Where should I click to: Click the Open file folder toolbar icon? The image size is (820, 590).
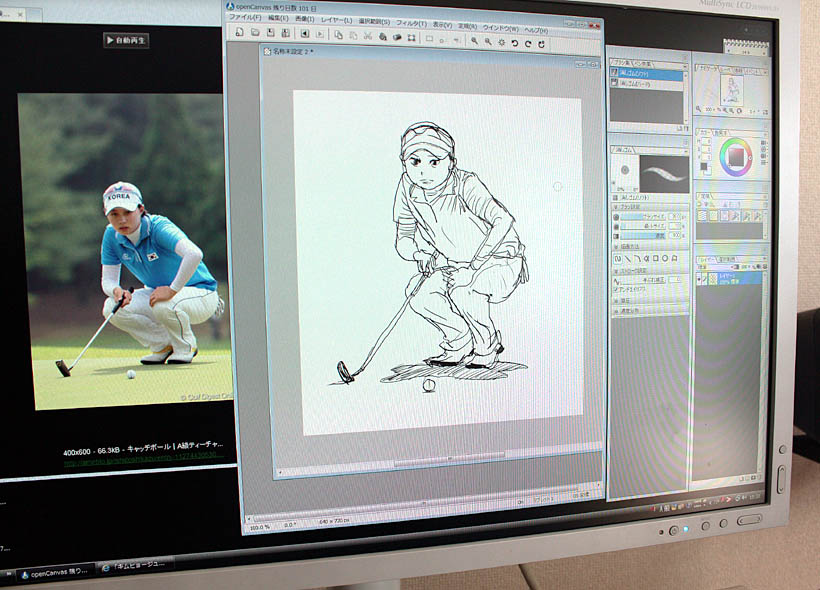pos(255,33)
